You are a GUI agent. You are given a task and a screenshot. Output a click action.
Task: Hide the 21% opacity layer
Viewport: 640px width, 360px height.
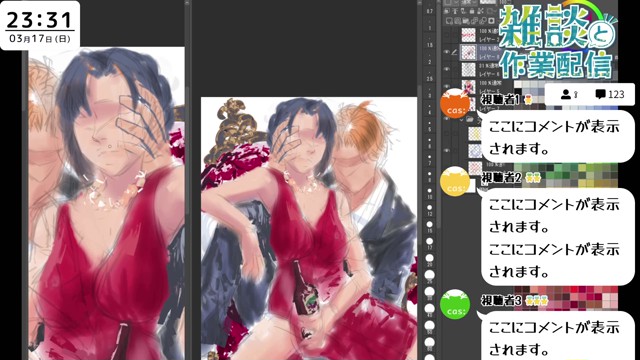tap(447, 69)
